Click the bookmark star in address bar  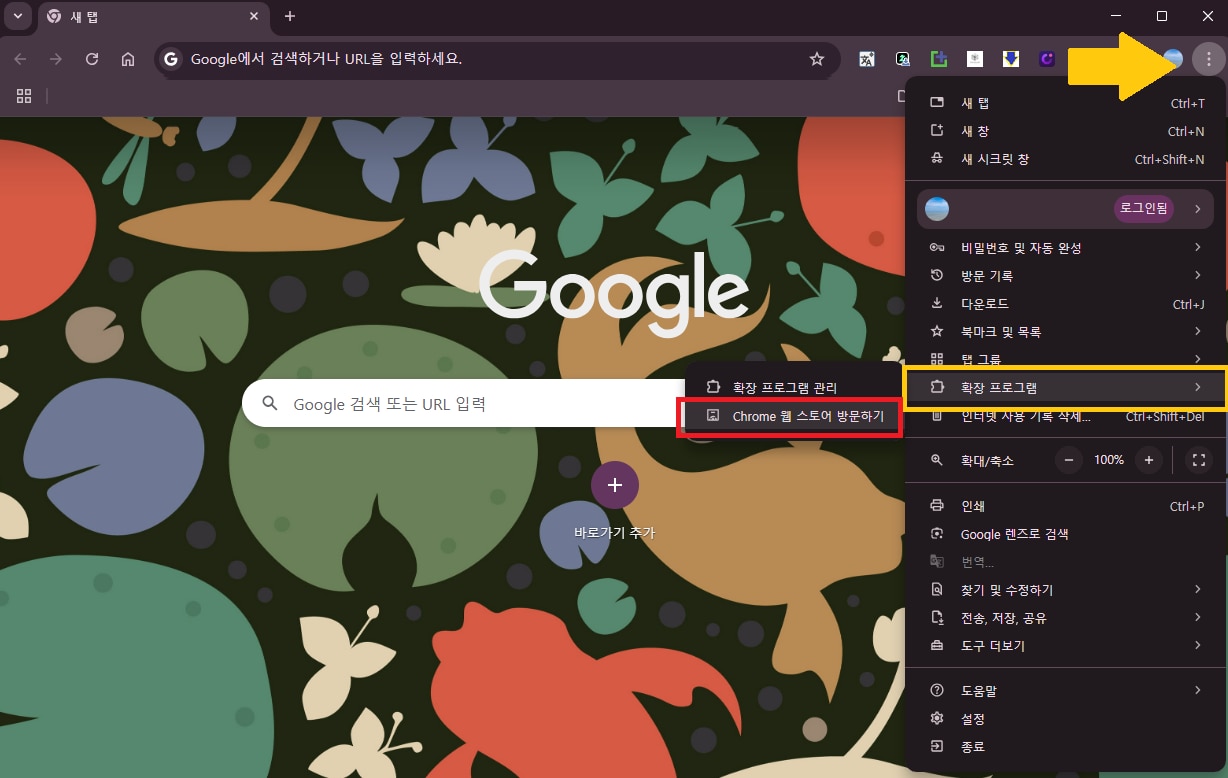point(817,59)
